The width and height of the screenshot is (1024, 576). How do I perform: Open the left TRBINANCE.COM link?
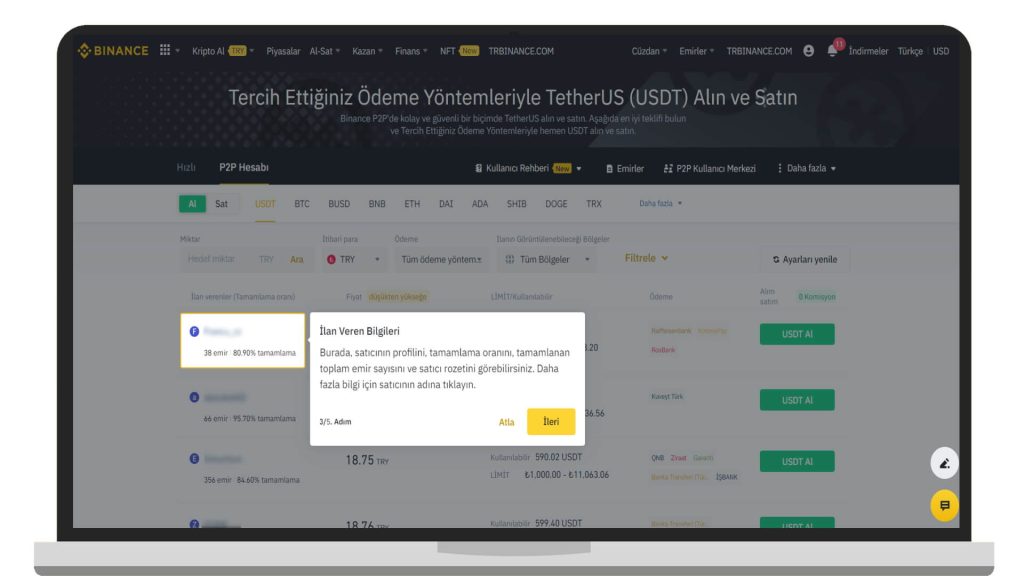pos(521,51)
